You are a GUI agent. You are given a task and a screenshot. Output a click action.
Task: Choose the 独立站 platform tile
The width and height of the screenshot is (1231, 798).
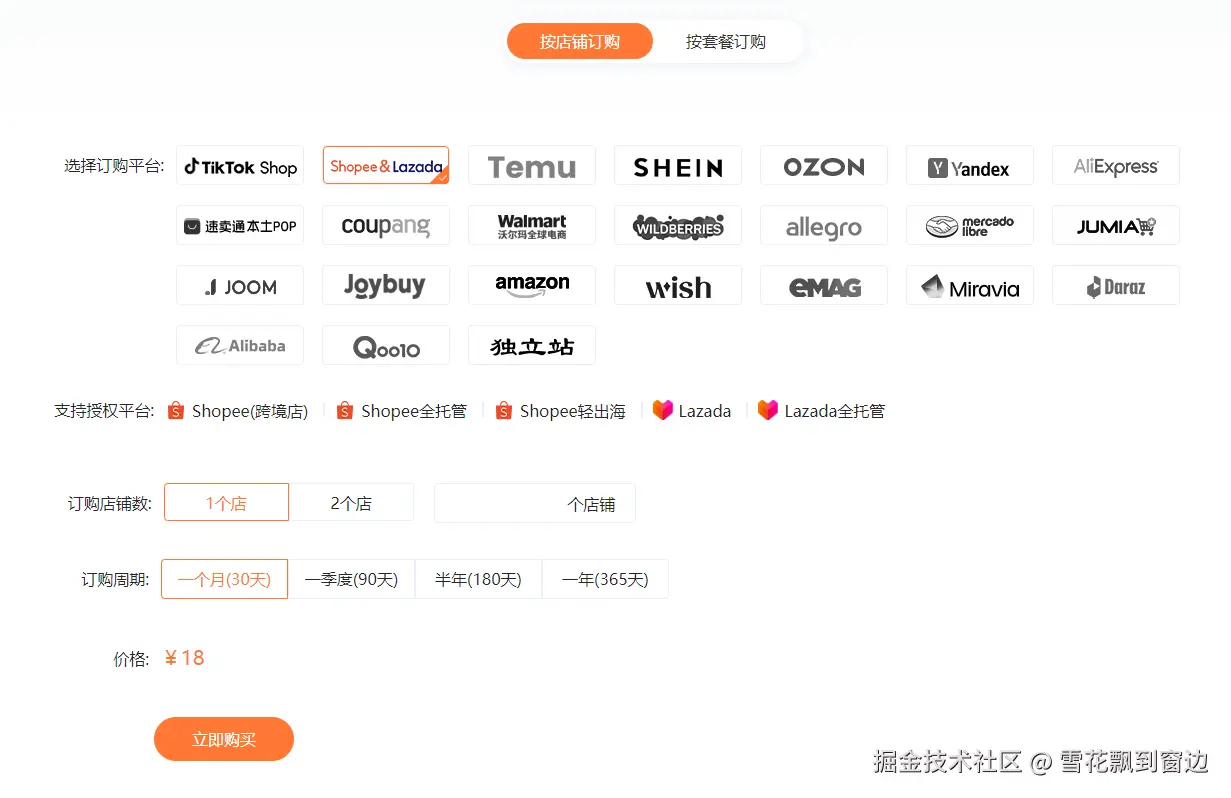point(532,346)
